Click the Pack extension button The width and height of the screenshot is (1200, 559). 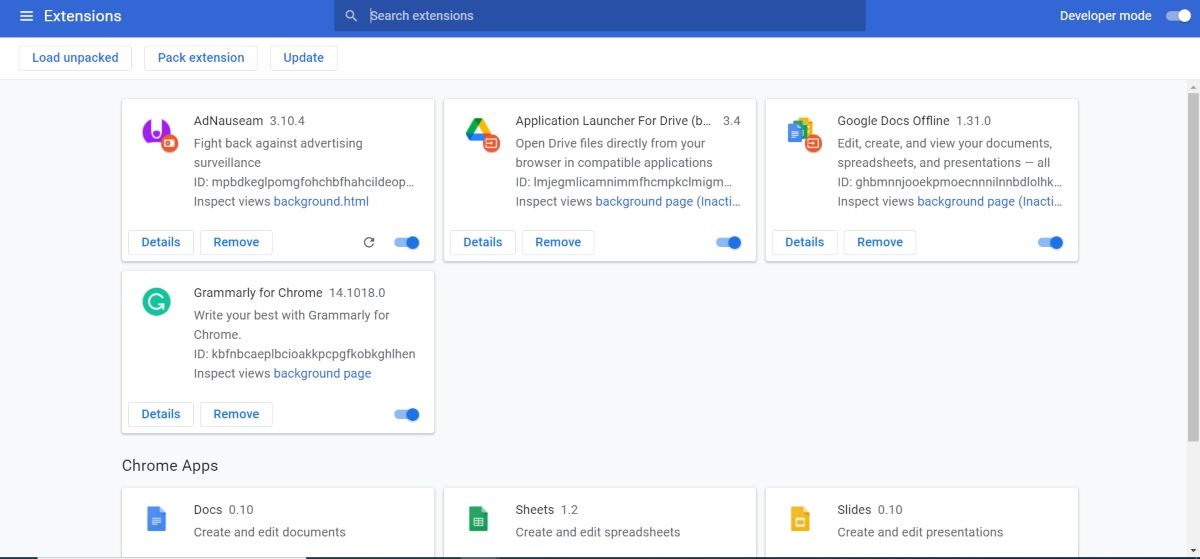tap(201, 58)
